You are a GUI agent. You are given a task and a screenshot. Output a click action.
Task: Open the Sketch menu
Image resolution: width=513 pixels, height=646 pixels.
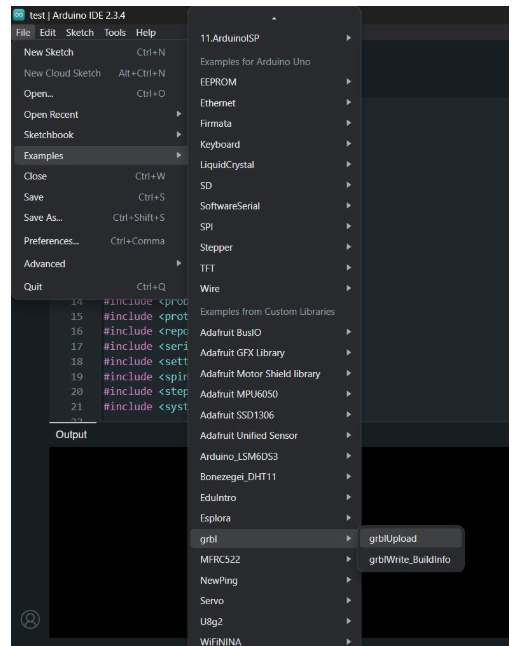[80, 33]
